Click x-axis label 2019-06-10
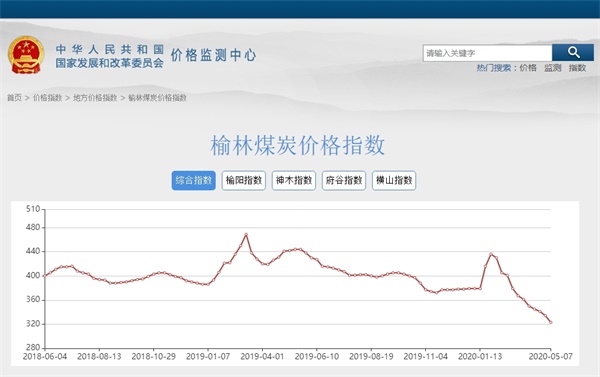This screenshot has width=600, height=377. tap(317, 357)
